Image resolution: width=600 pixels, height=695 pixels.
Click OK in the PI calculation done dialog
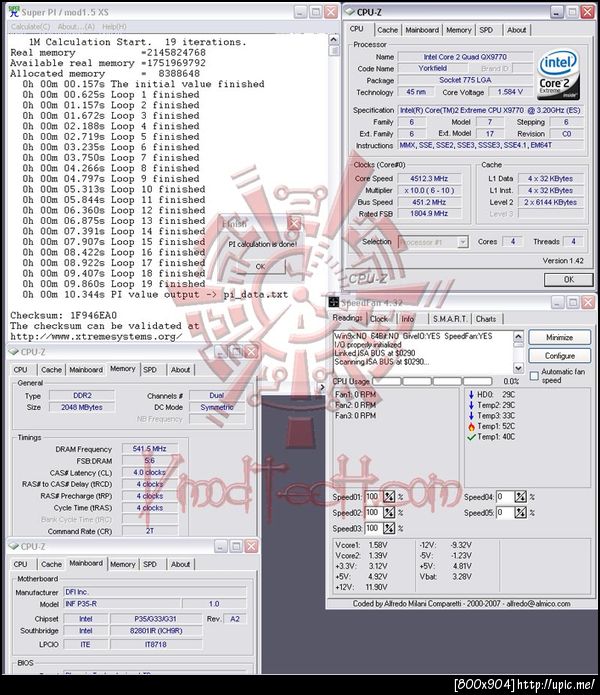click(260, 266)
